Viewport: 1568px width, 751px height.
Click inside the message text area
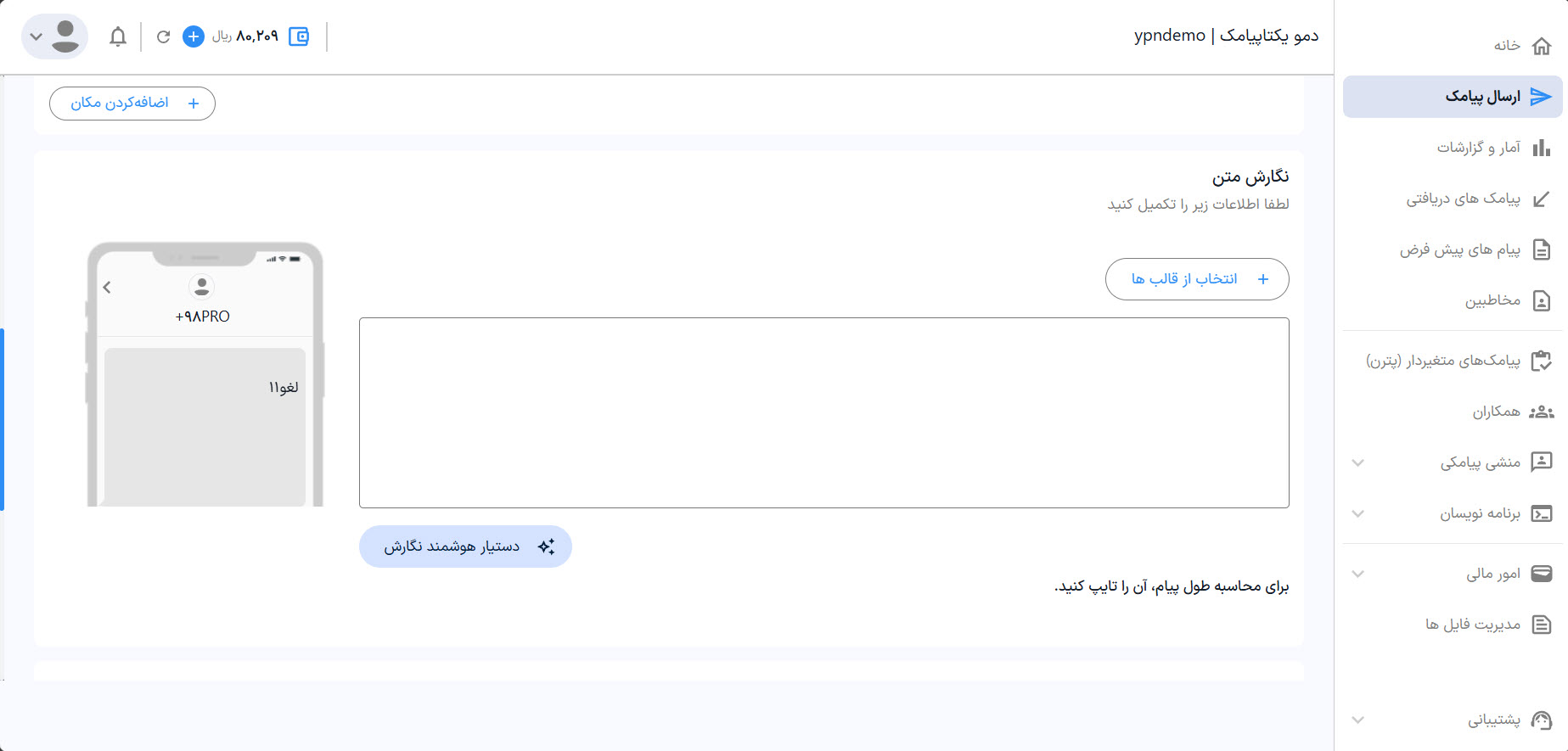click(x=823, y=412)
